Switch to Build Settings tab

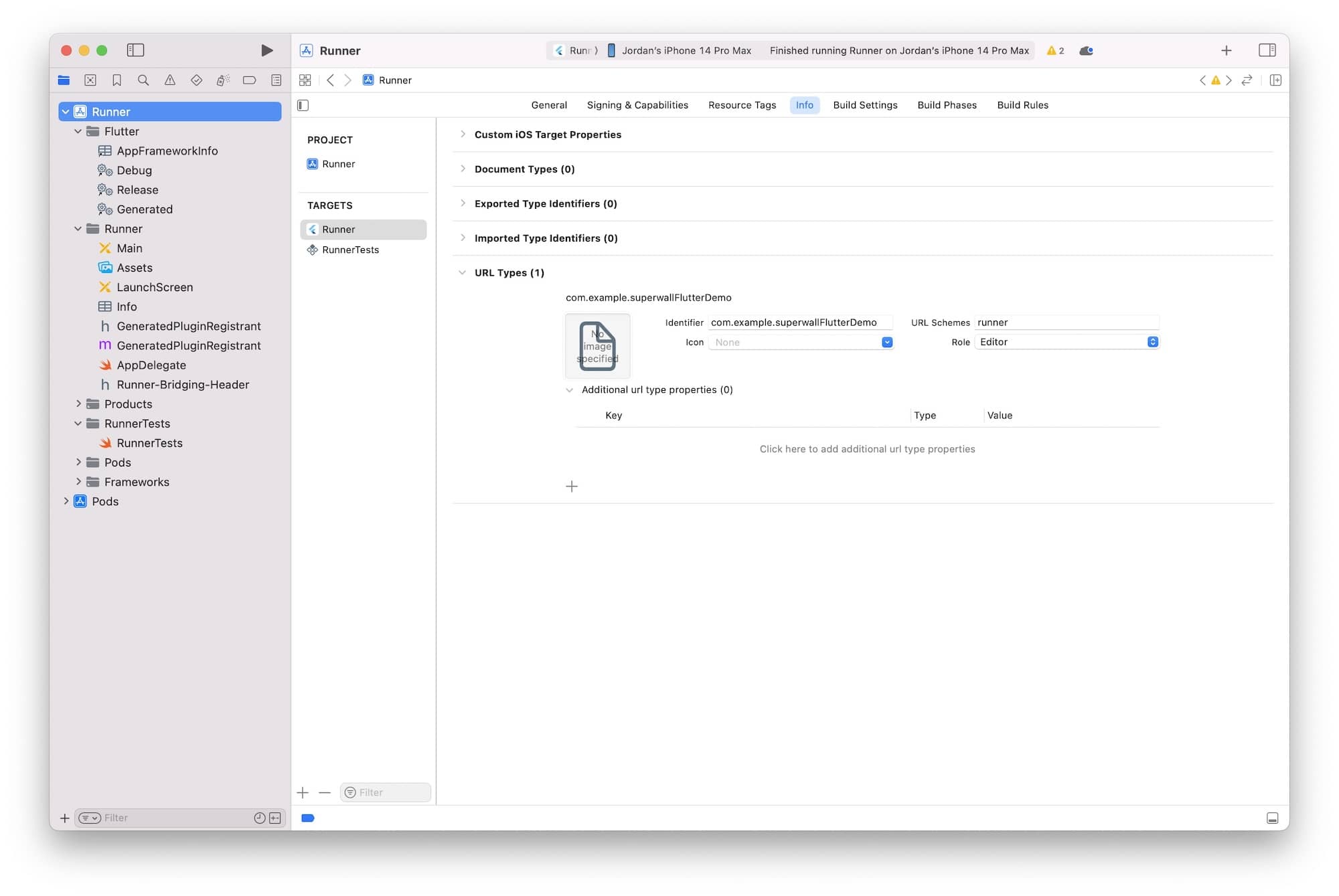(x=865, y=105)
